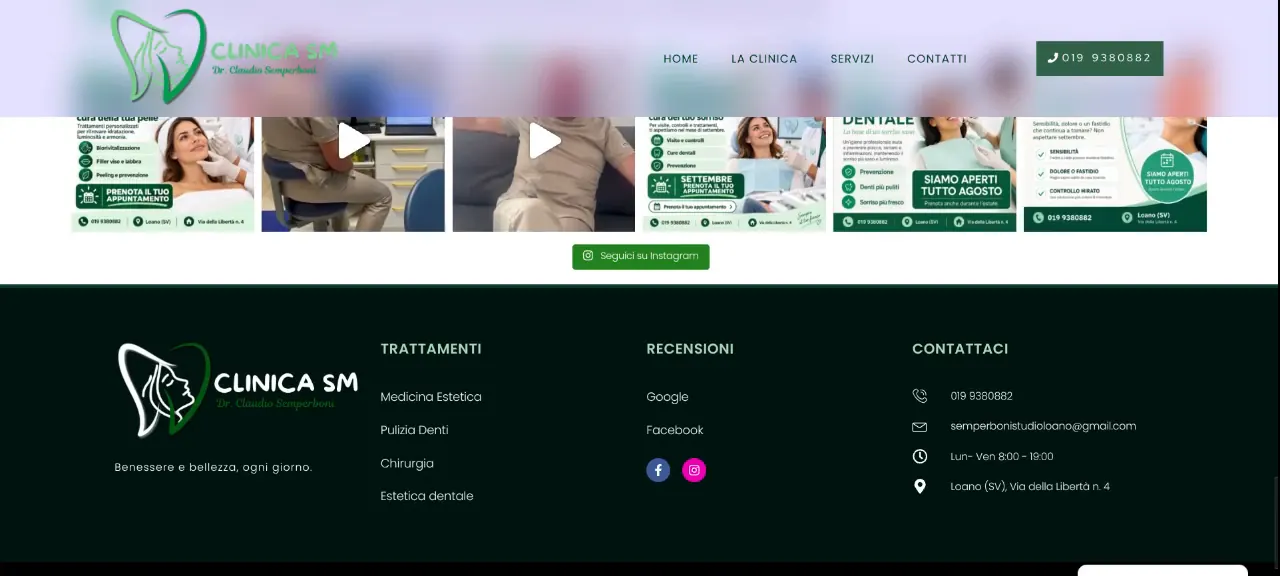Viewport: 1280px width, 576px height.
Task: Click the footer Clinica SM logo
Action: [238, 390]
